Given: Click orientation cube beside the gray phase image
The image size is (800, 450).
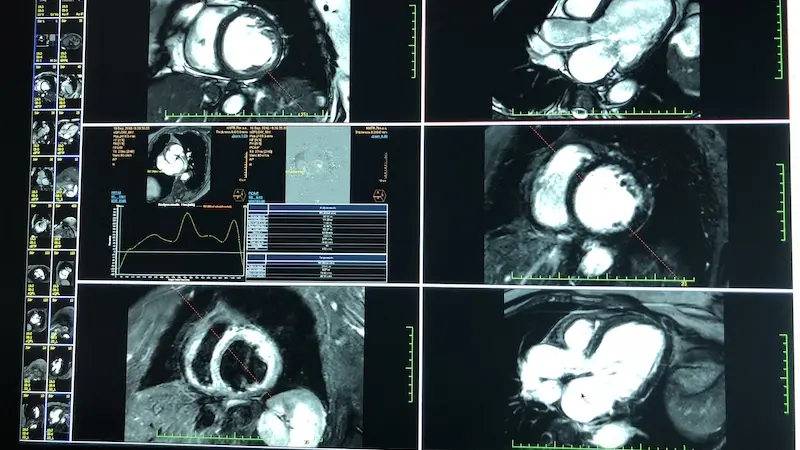Looking at the screenshot, I should [379, 195].
